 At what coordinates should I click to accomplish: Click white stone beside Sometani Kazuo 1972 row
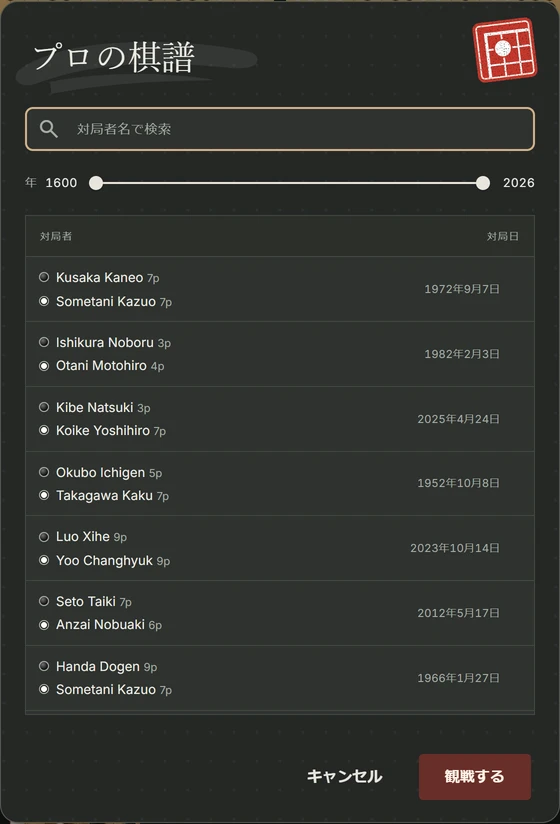tap(44, 301)
